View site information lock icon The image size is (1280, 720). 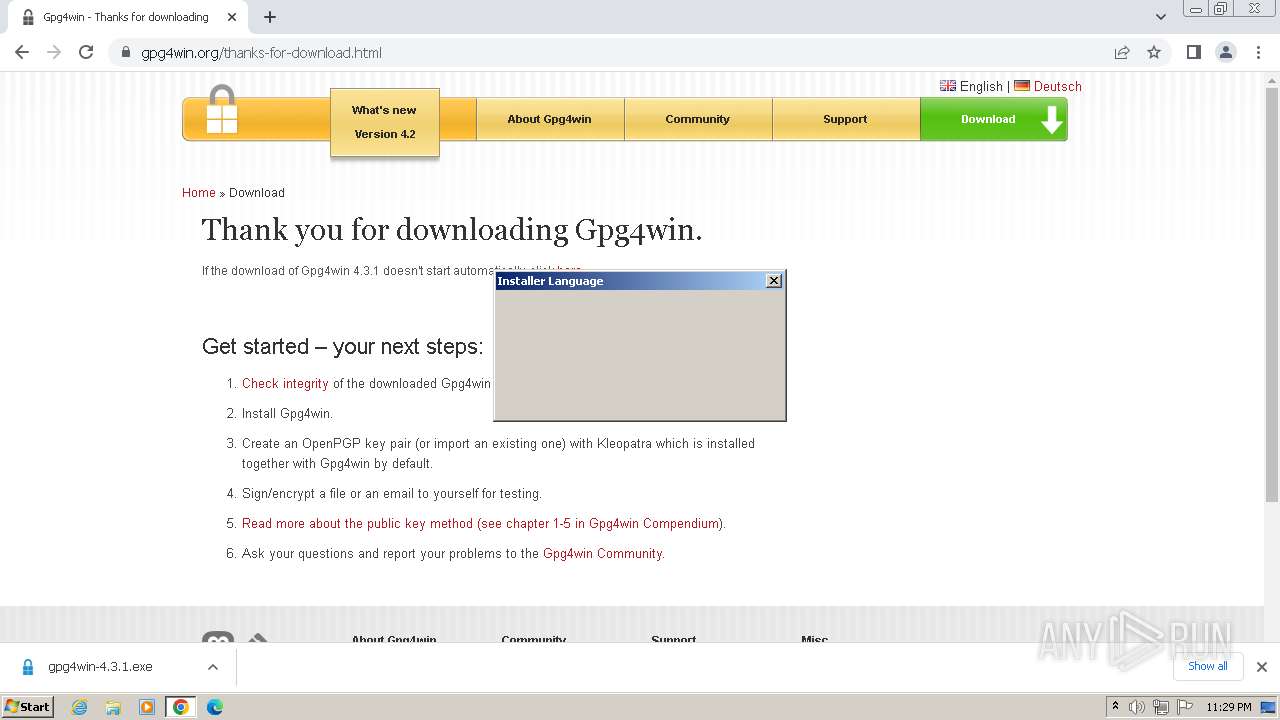(x=126, y=52)
